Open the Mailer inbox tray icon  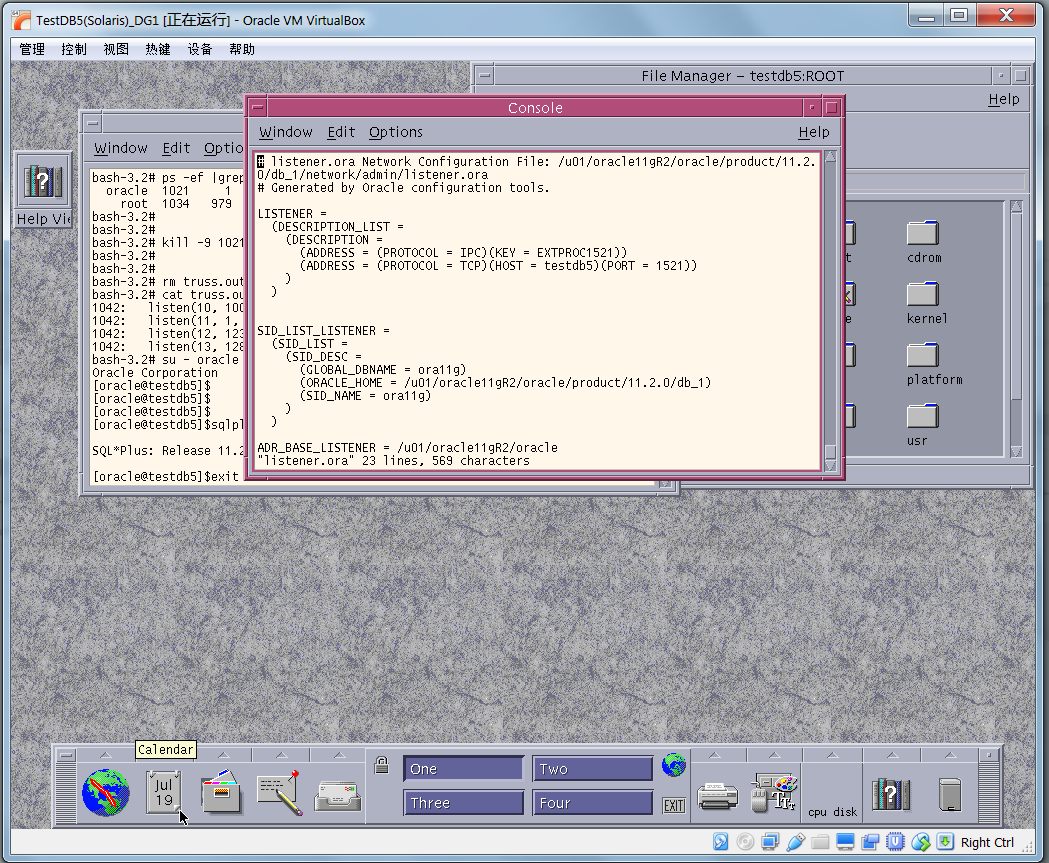tap(338, 795)
